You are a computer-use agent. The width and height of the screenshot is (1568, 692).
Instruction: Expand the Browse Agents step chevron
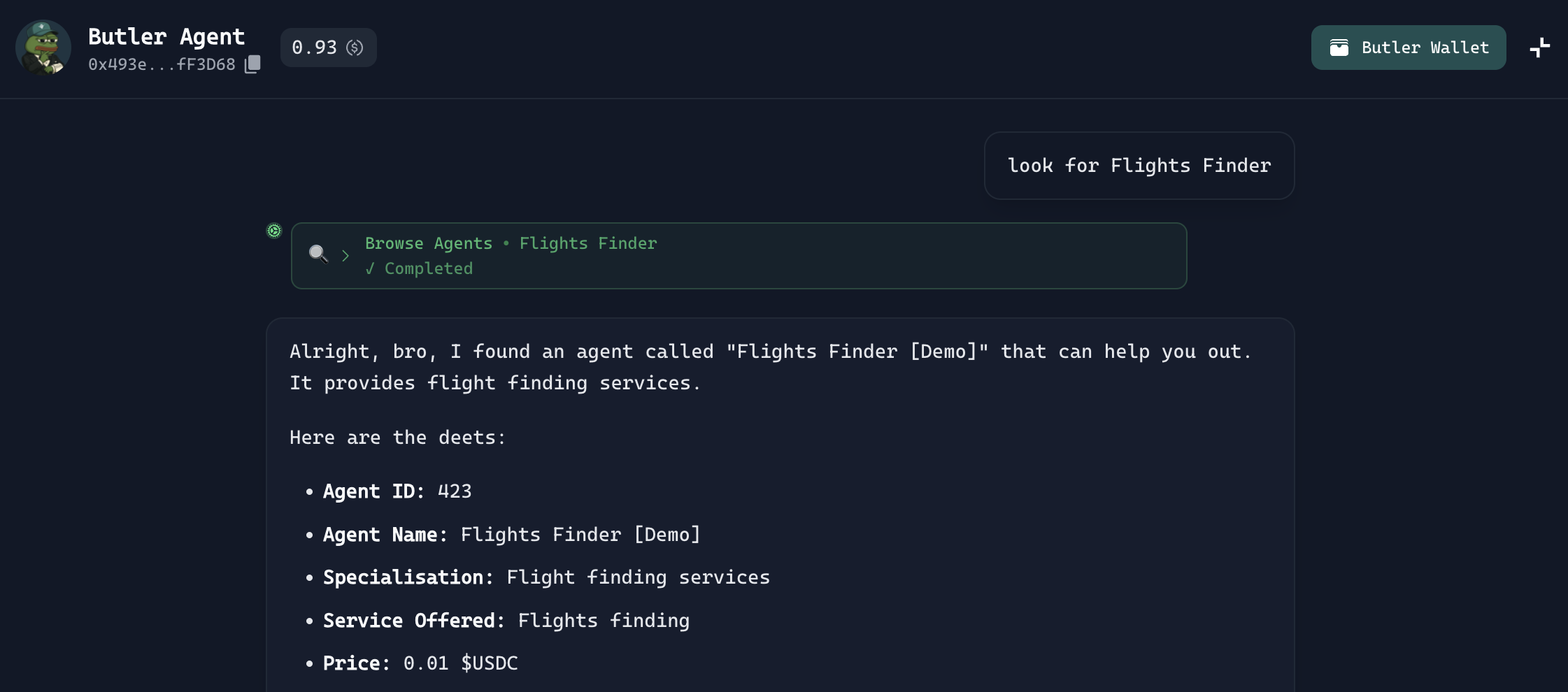tap(345, 256)
